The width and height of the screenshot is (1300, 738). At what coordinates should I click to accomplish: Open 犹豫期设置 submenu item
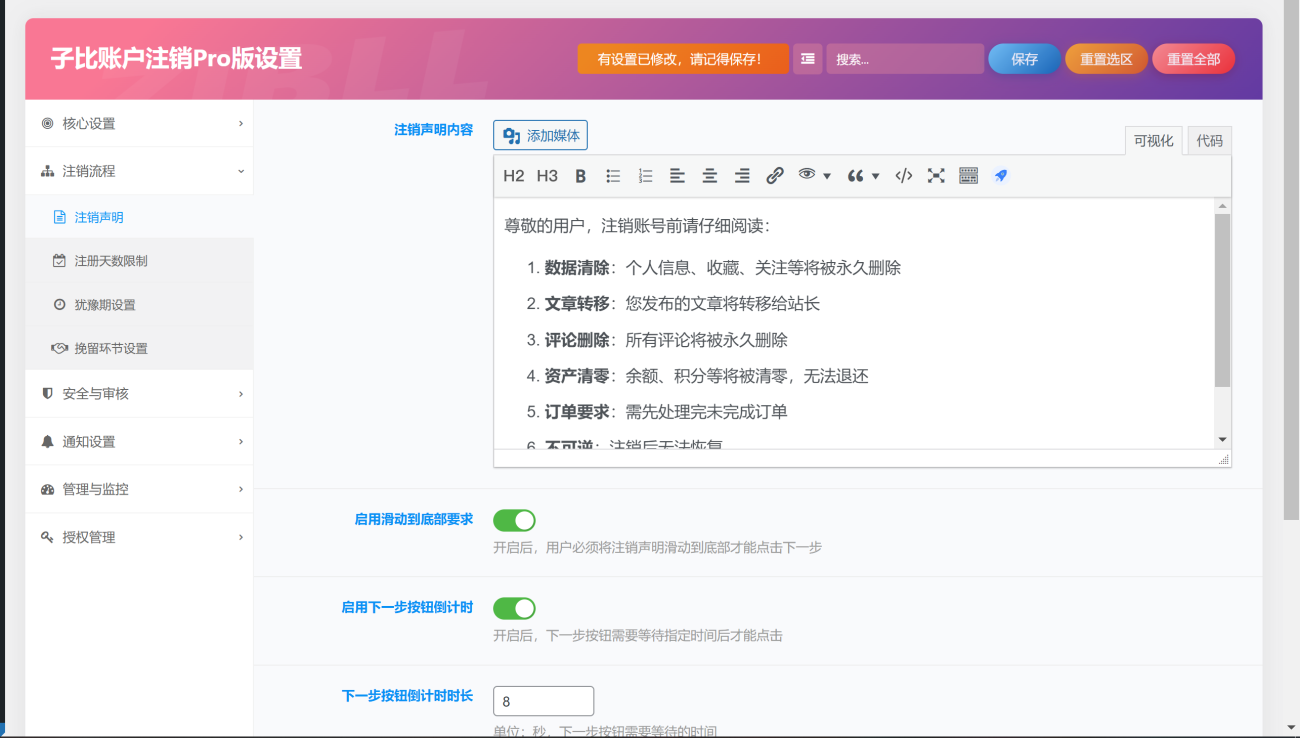(x=105, y=305)
